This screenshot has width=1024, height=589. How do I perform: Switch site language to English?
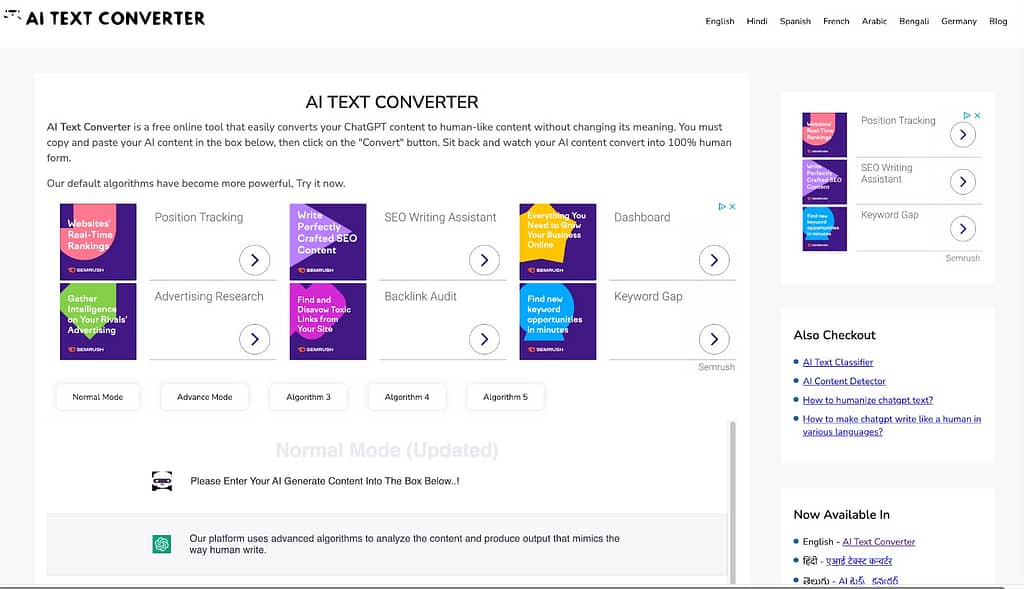pyautogui.click(x=720, y=21)
